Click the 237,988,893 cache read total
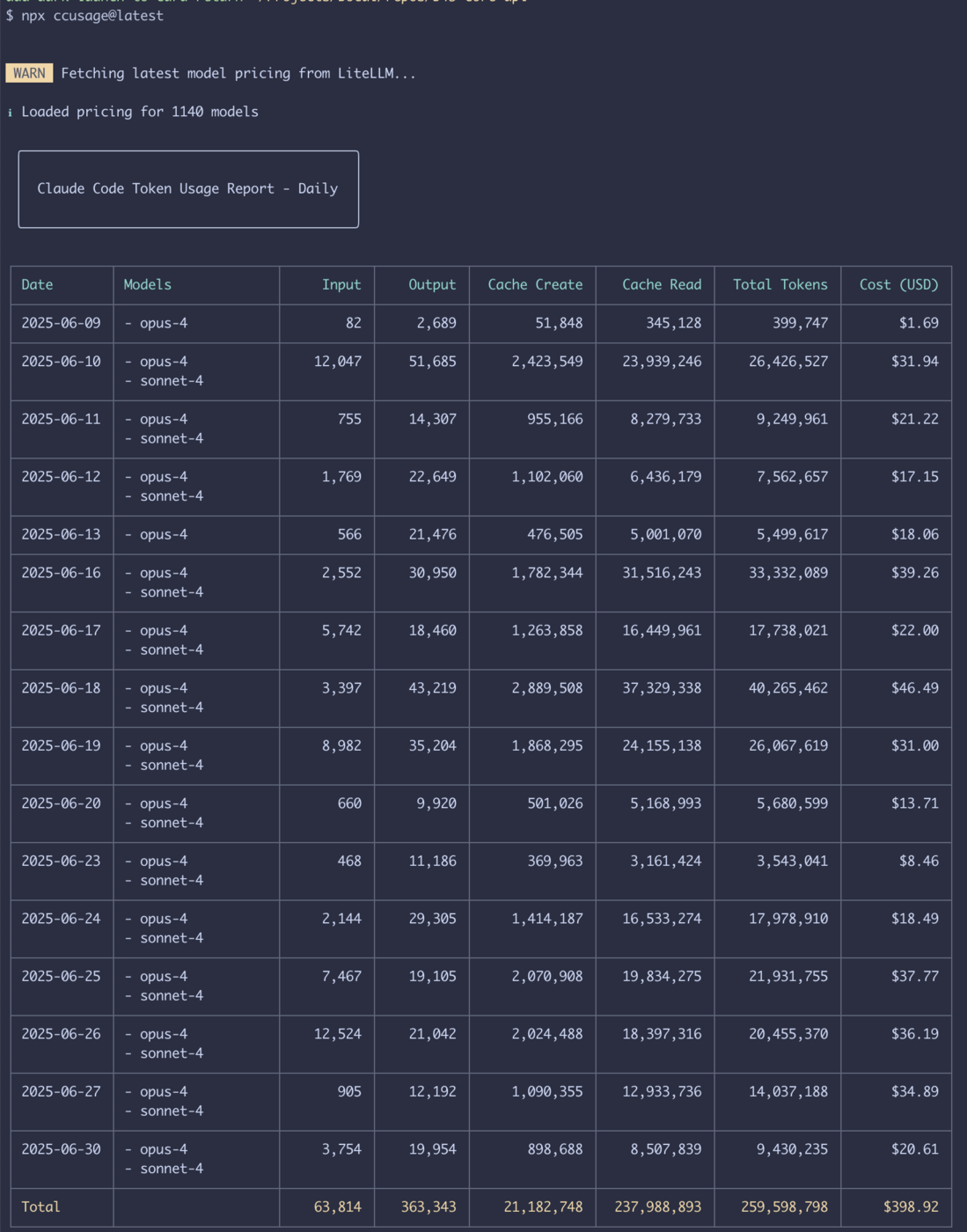Screen dimensions: 967x1232 [658, 1206]
